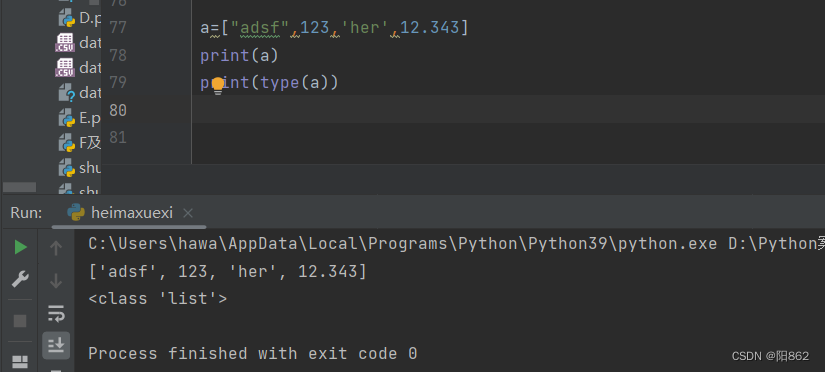Click the project panel horizontal scrollbar
Image resolution: width=825 pixels, height=372 pixels.
(x=19, y=187)
